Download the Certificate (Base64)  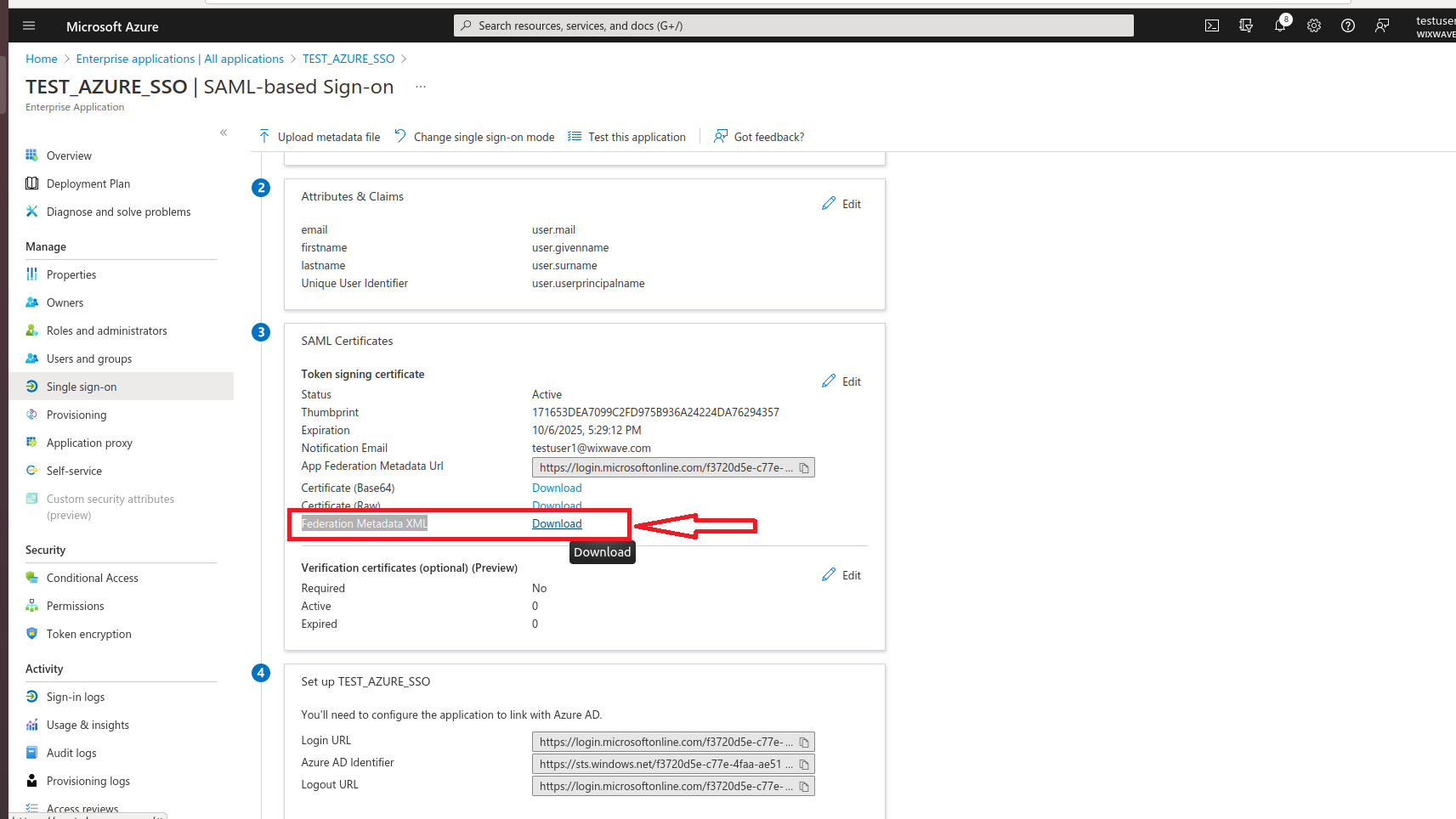557,488
